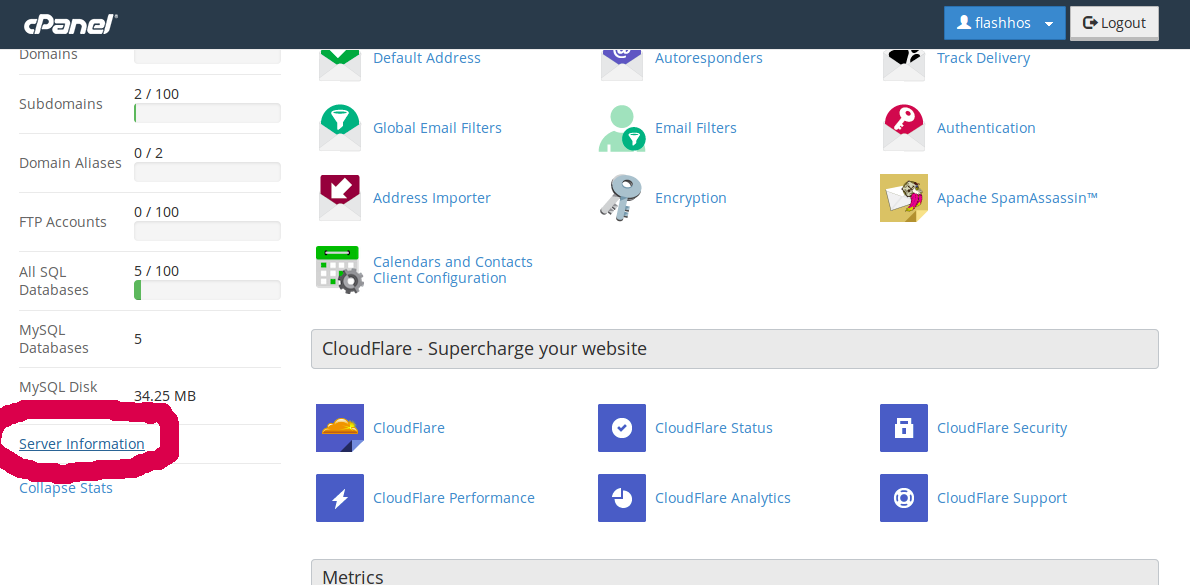
Task: Open the Address Importer link
Action: [432, 198]
